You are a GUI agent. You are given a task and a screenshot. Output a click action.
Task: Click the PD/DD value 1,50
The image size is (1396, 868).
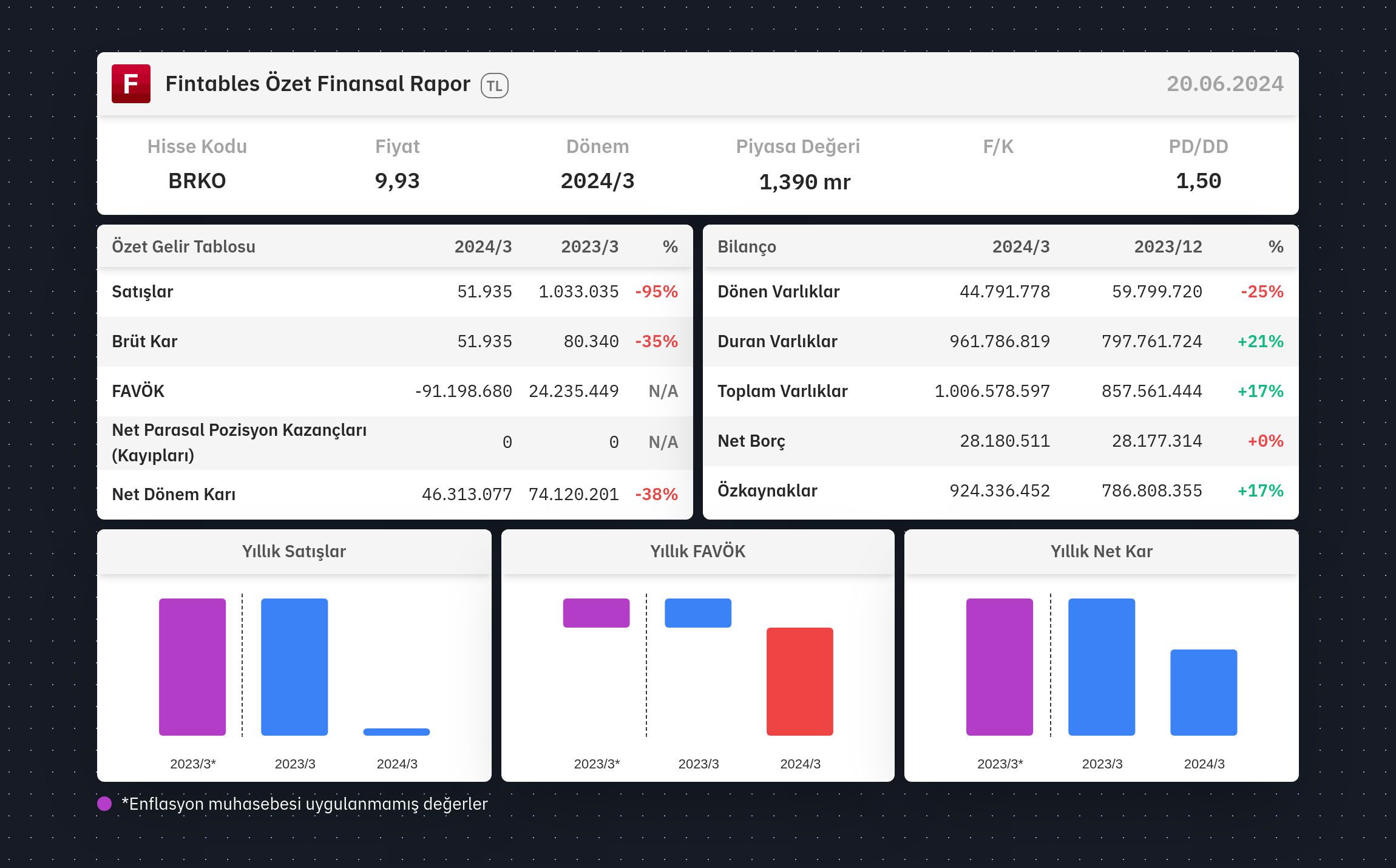[1198, 181]
